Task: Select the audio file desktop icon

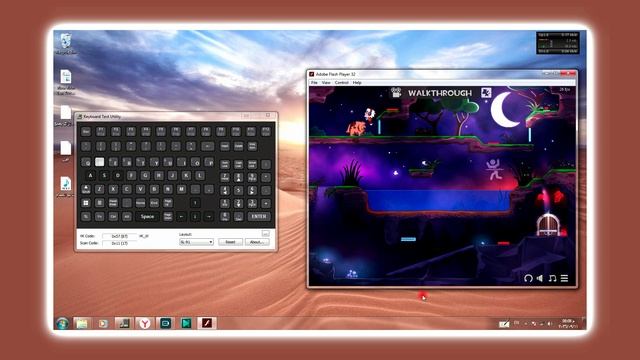Action: click(x=66, y=187)
